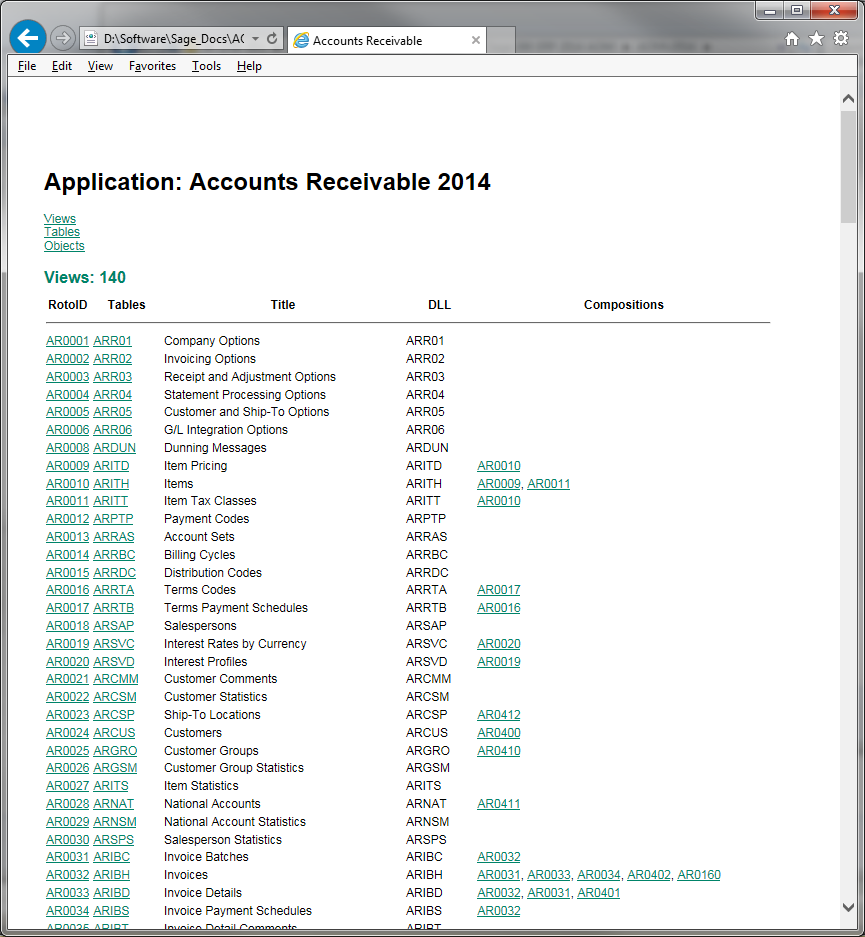The height and width of the screenshot is (937, 865).
Task: Click the vertical scrollbar thumb
Action: tap(848, 167)
